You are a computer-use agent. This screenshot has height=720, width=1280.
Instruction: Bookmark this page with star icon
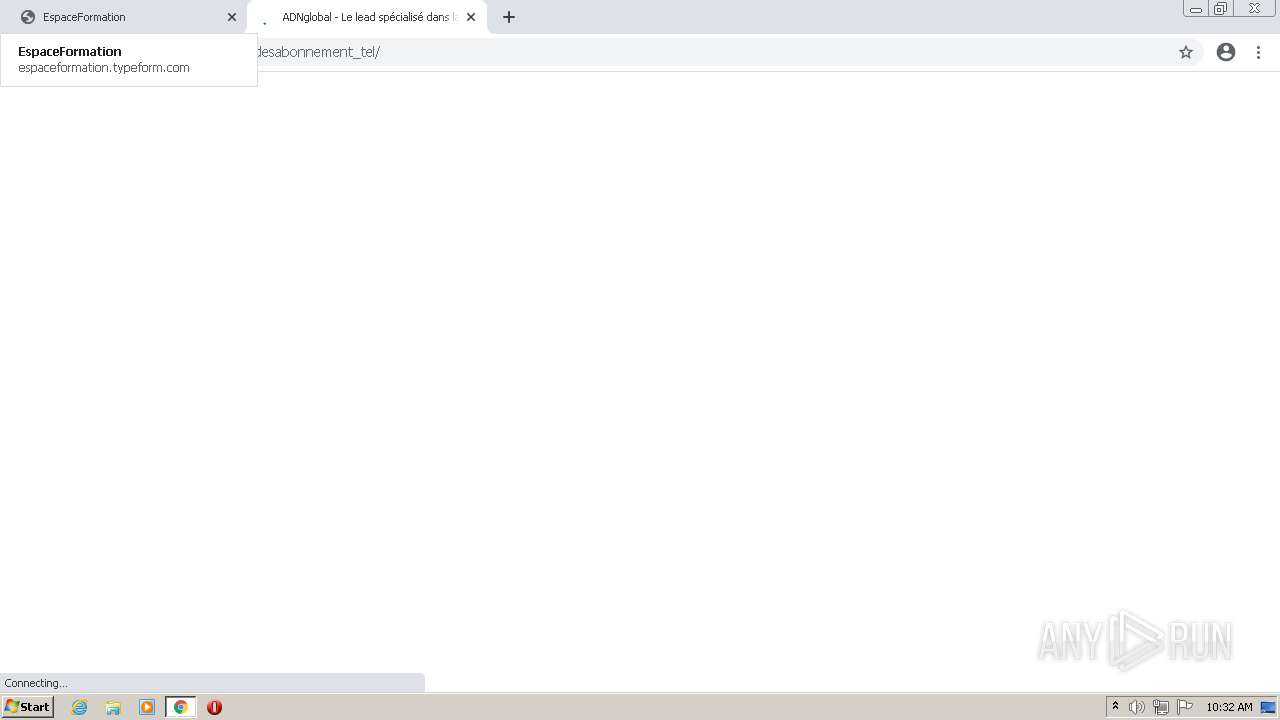(1186, 52)
